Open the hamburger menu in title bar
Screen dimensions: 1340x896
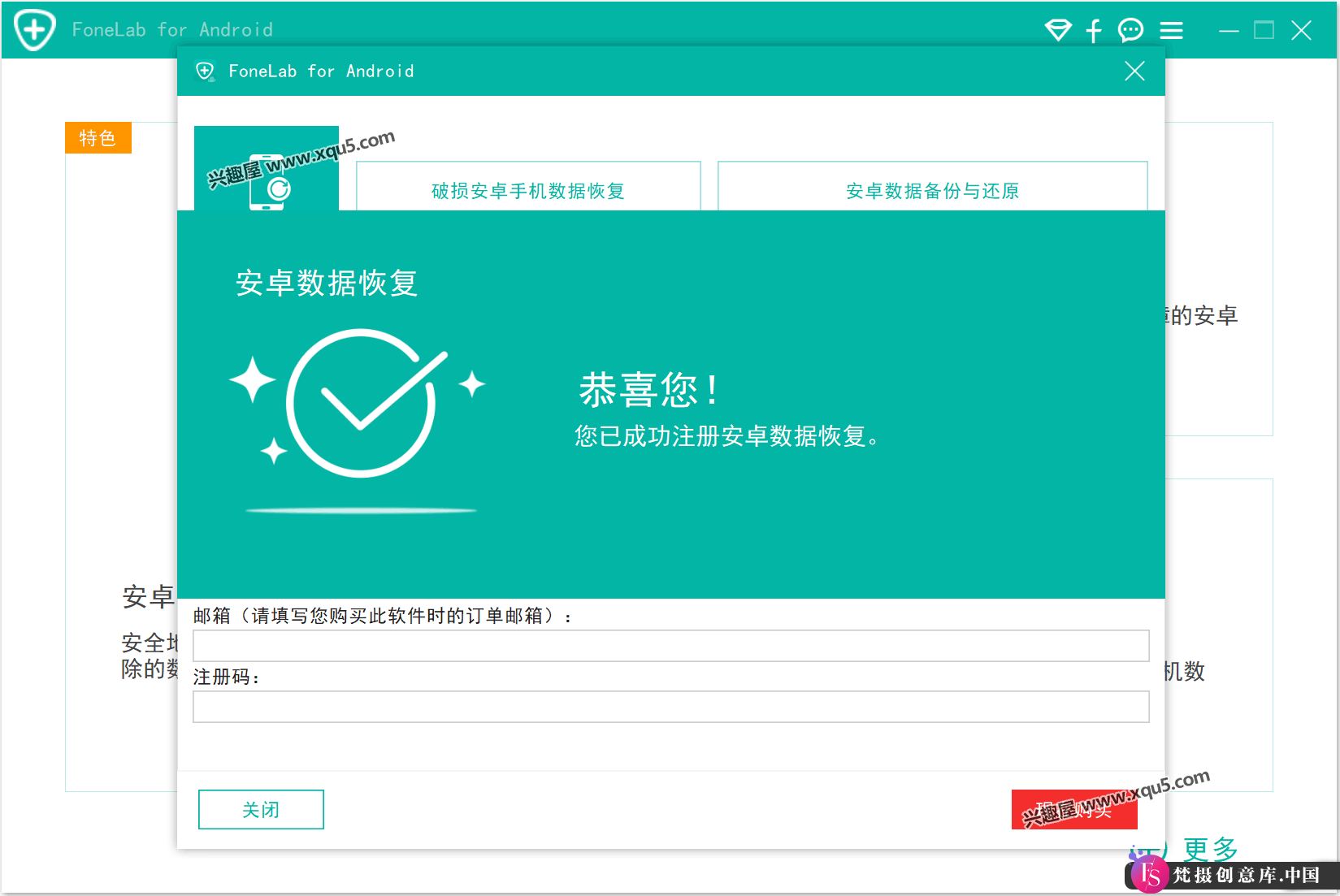click(x=1171, y=31)
